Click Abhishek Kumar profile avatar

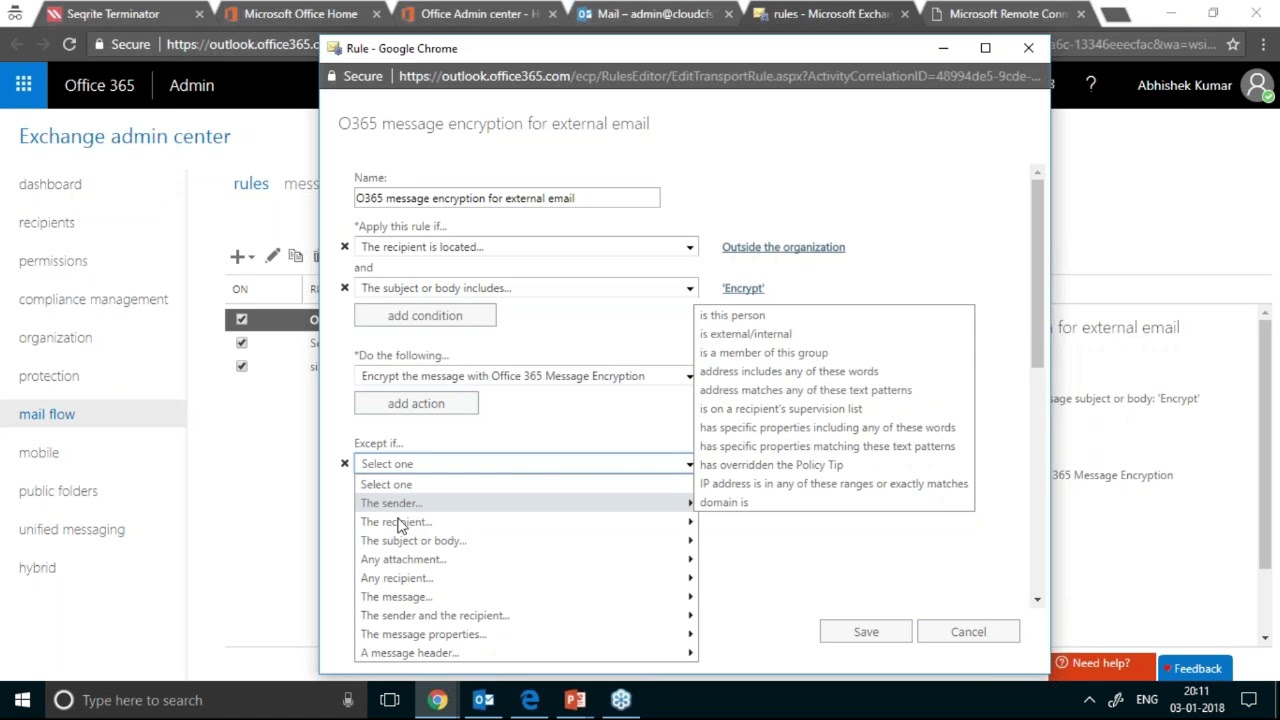pyautogui.click(x=1257, y=85)
